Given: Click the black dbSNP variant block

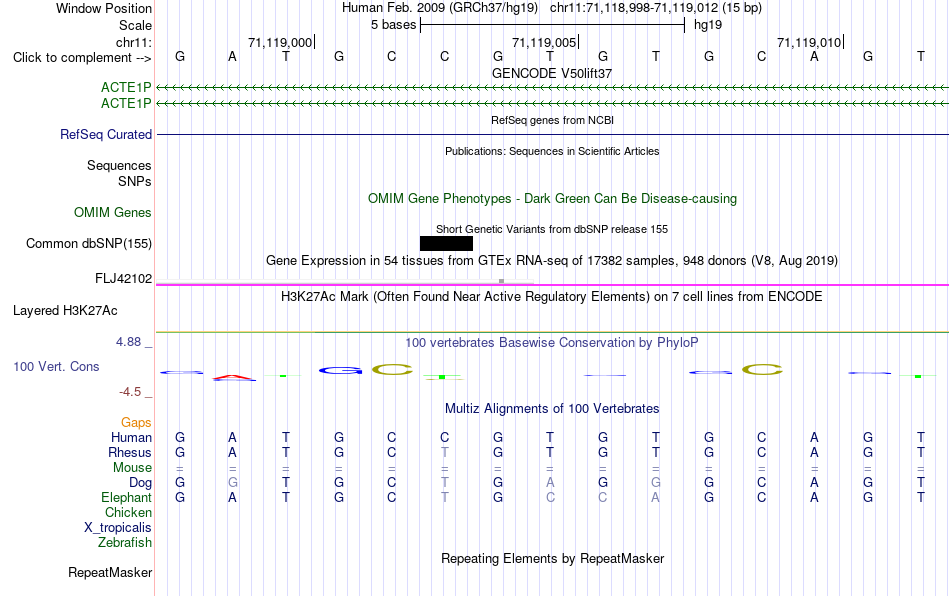Looking at the screenshot, I should tap(447, 243).
